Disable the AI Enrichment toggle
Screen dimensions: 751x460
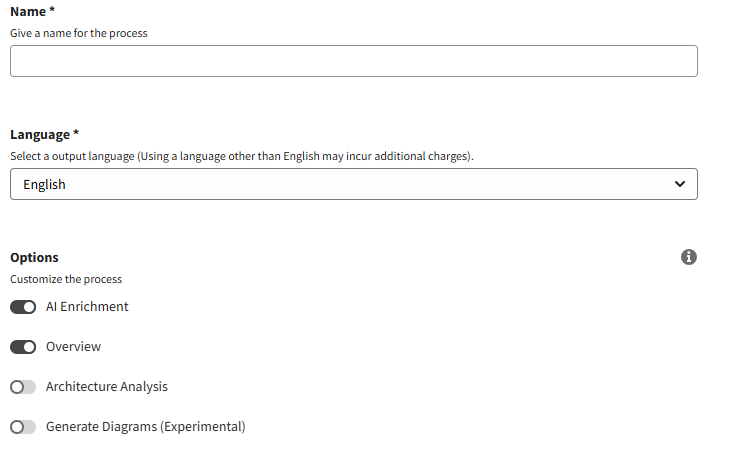click(x=23, y=307)
